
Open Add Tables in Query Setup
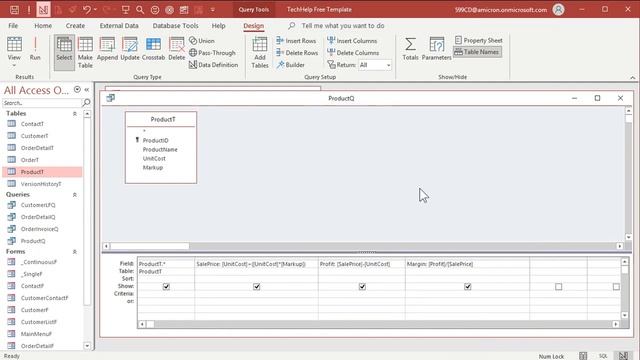[x=260, y=52]
